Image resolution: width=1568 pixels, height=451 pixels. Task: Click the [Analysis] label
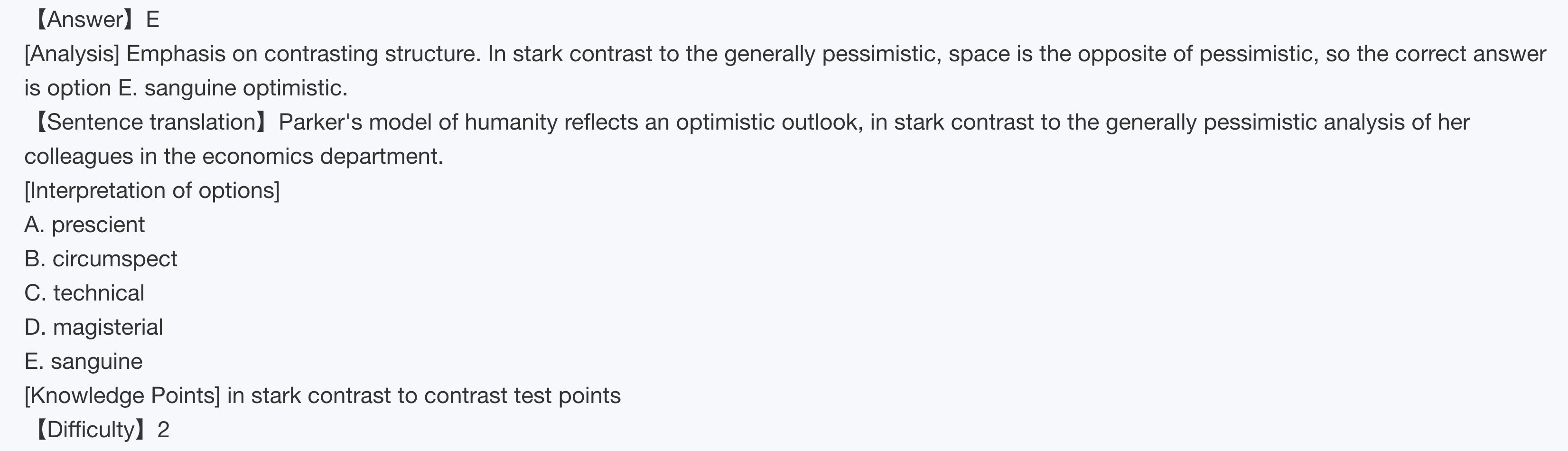tap(72, 54)
